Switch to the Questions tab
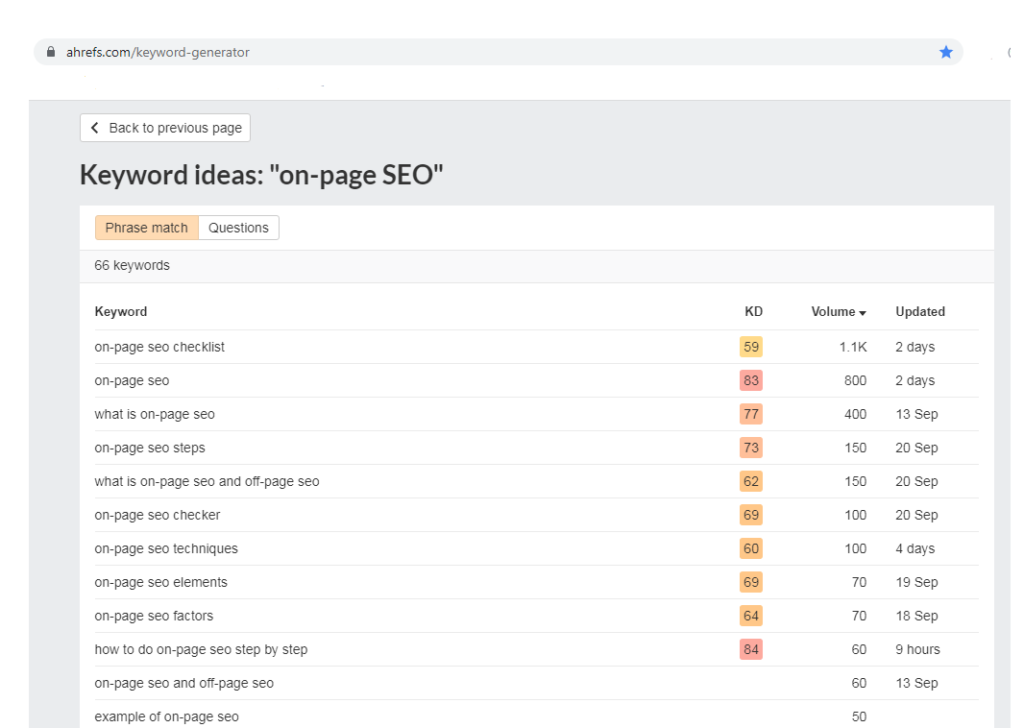 coord(238,227)
